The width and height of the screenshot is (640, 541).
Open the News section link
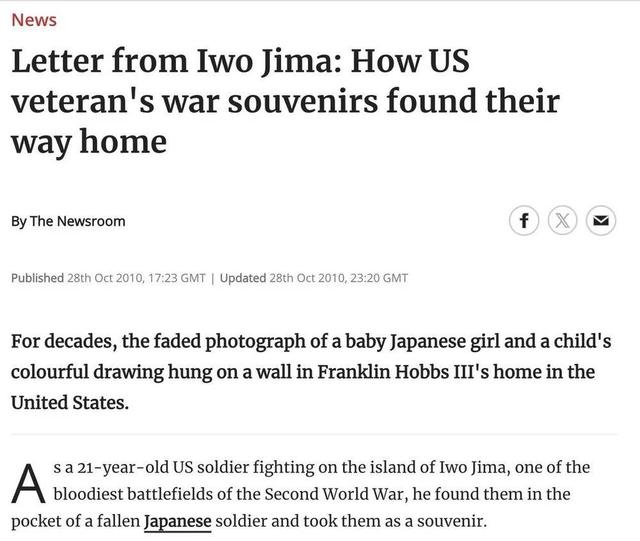coord(34,20)
